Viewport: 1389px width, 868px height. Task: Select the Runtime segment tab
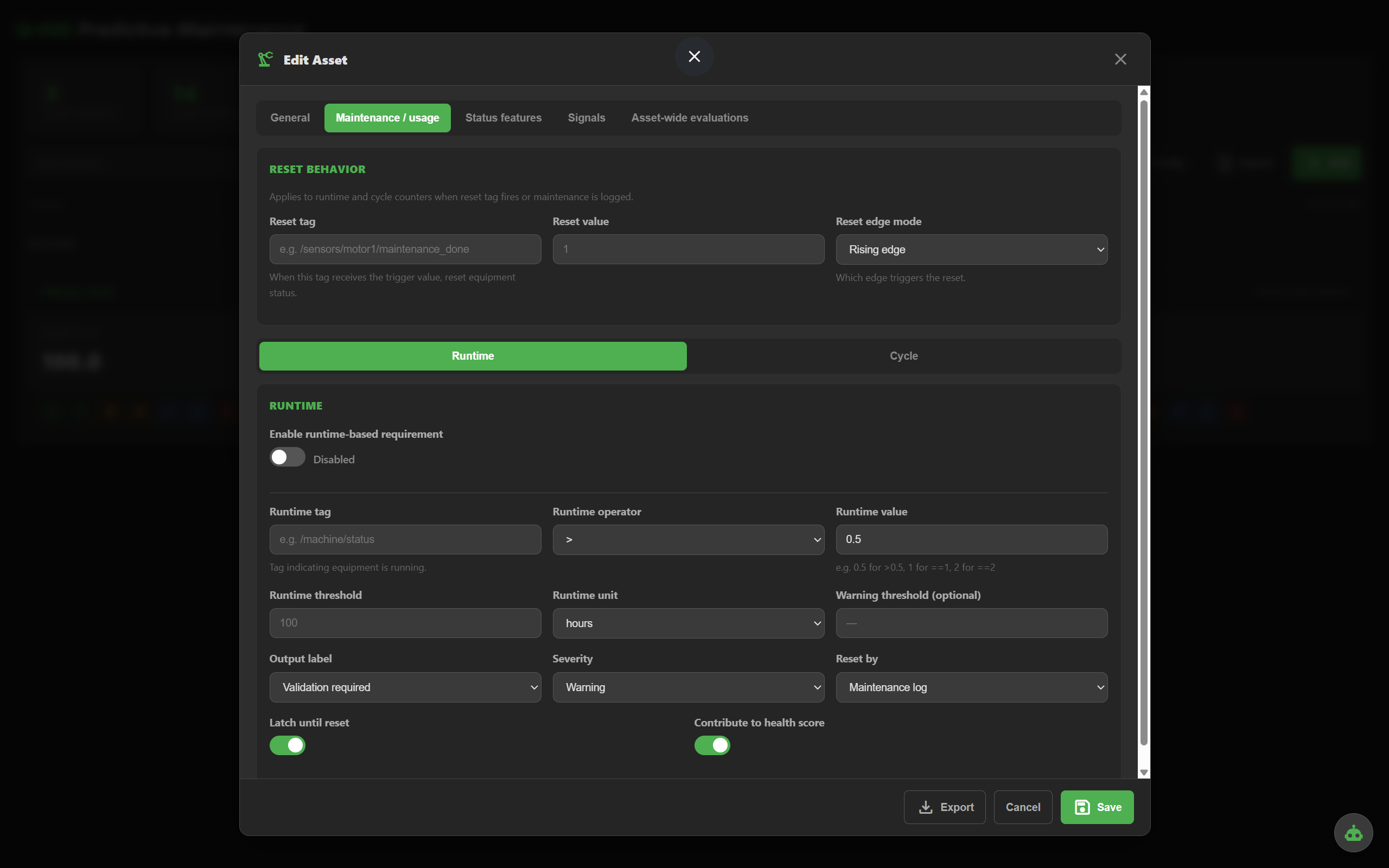[x=473, y=356]
